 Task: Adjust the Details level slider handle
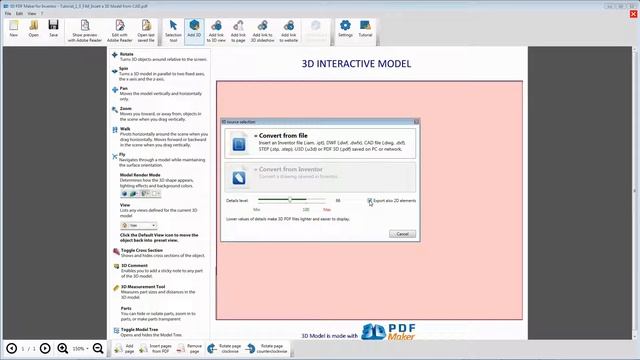tap(290, 200)
